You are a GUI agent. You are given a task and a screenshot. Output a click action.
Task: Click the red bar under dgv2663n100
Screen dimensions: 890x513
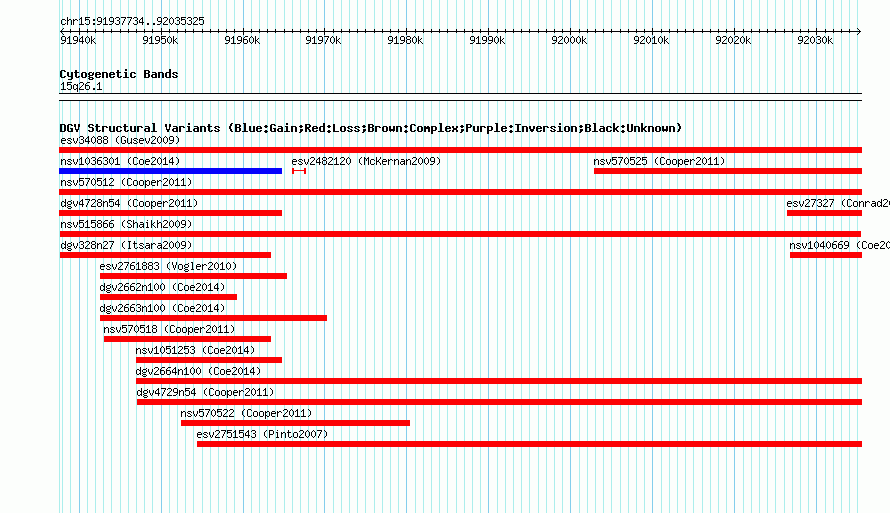213,318
